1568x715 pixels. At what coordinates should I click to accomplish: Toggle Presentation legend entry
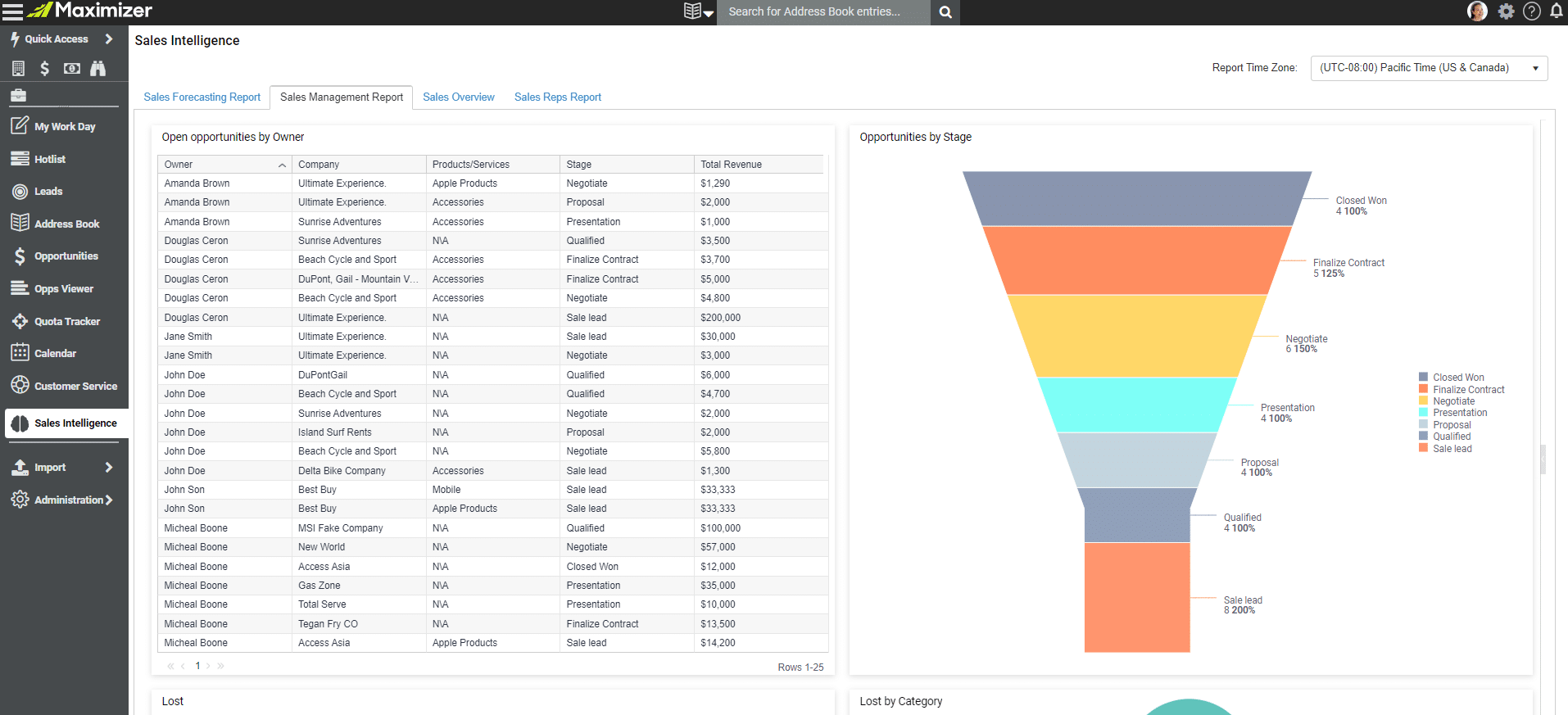(1453, 413)
